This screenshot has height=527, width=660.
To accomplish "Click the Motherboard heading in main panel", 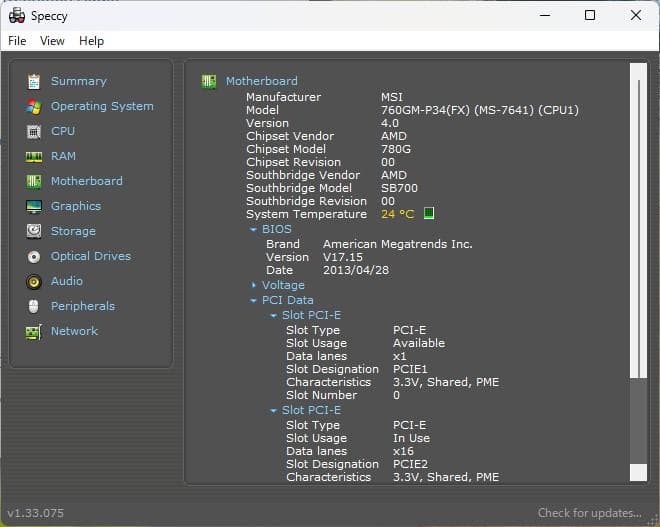I will (261, 81).
